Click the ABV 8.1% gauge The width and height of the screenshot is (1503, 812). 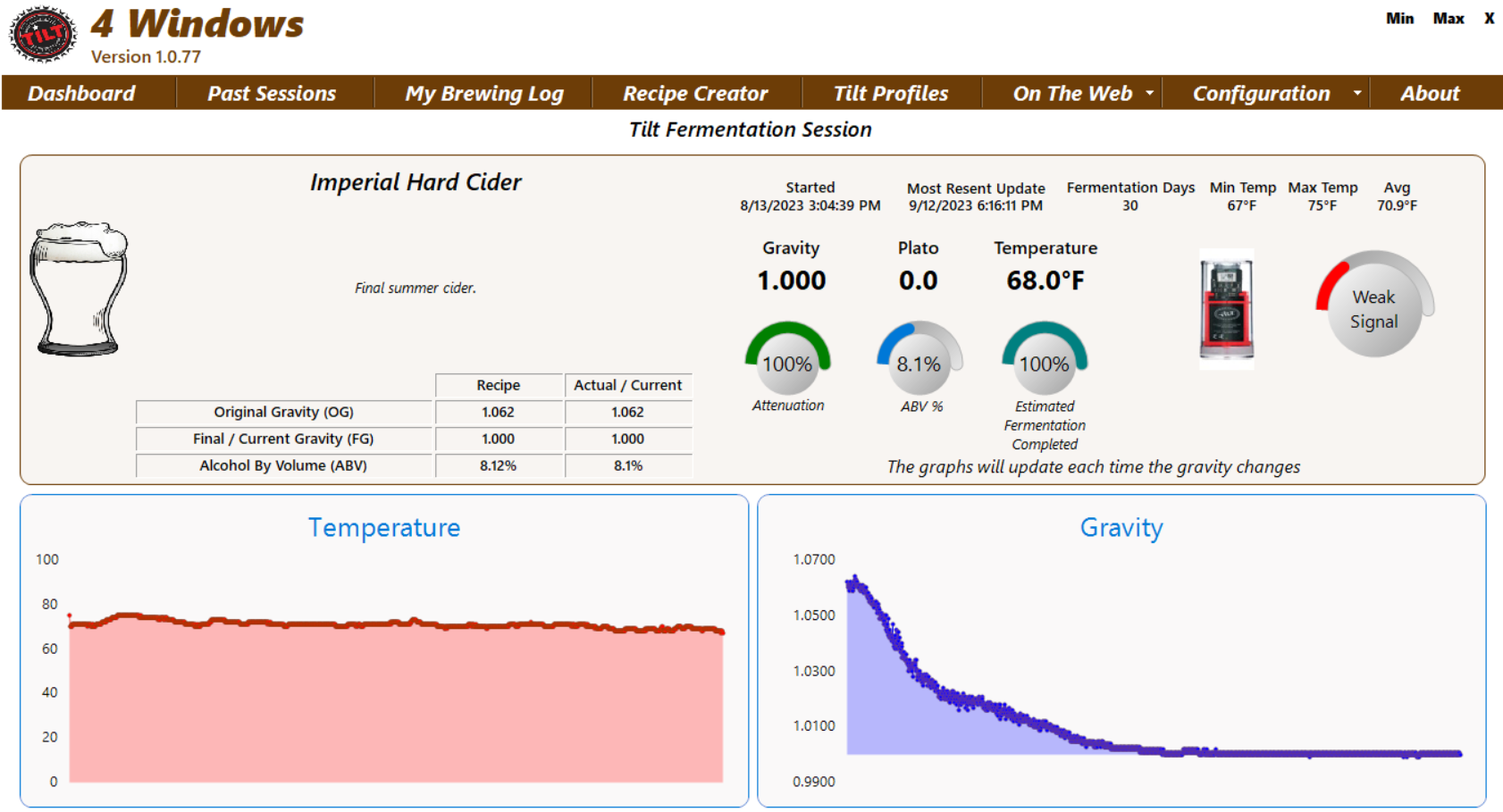click(919, 359)
